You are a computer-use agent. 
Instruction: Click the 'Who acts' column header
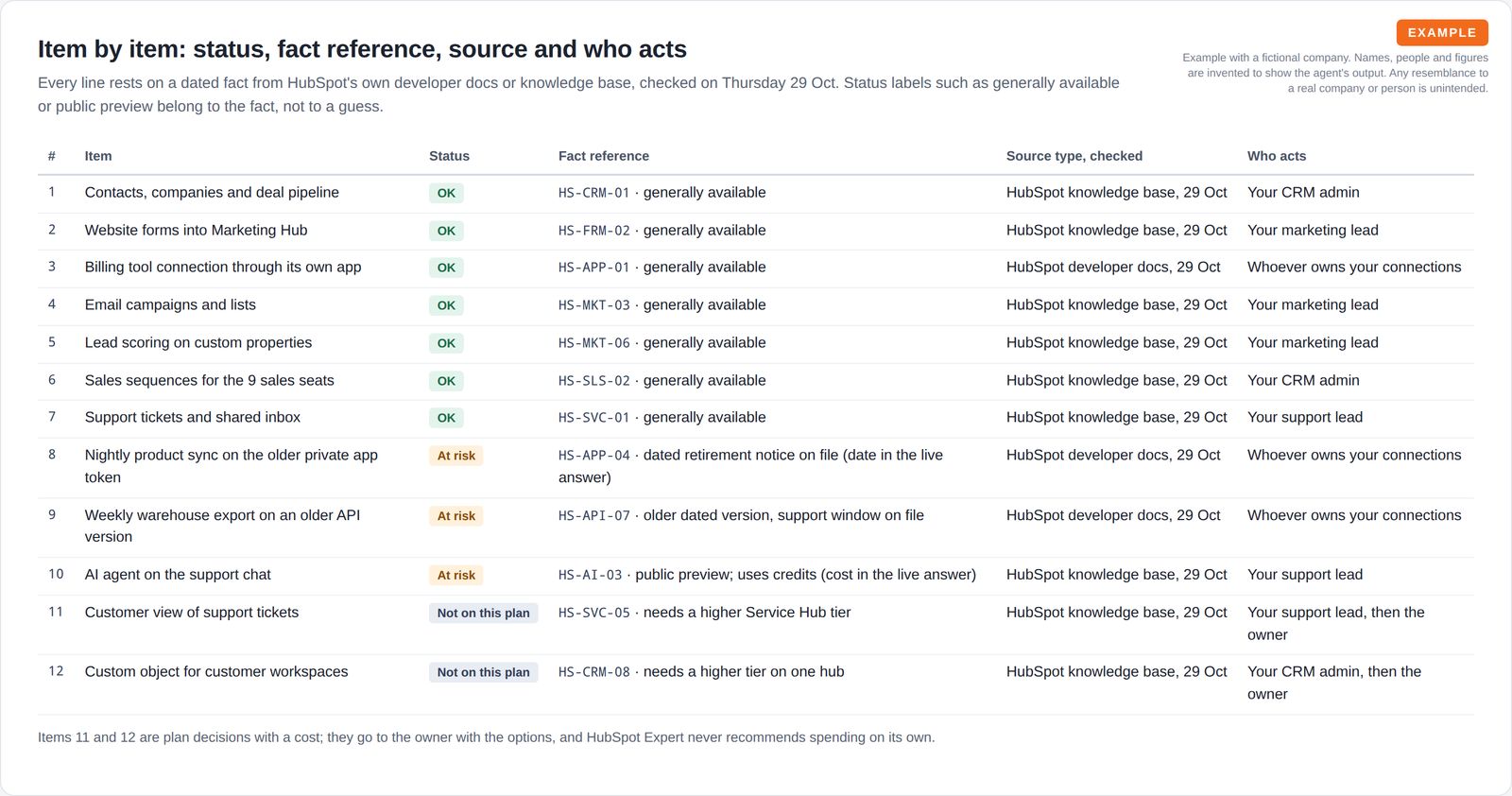1277,156
